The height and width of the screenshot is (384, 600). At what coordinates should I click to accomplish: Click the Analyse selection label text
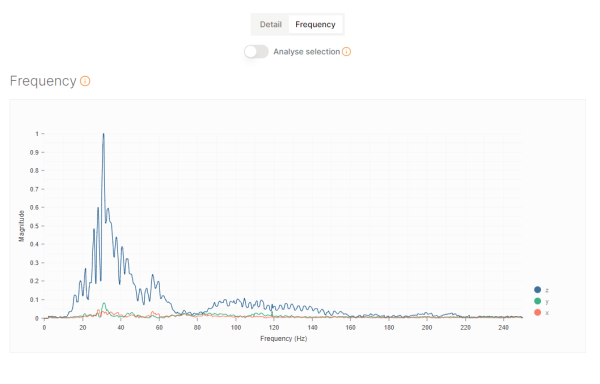[307, 52]
